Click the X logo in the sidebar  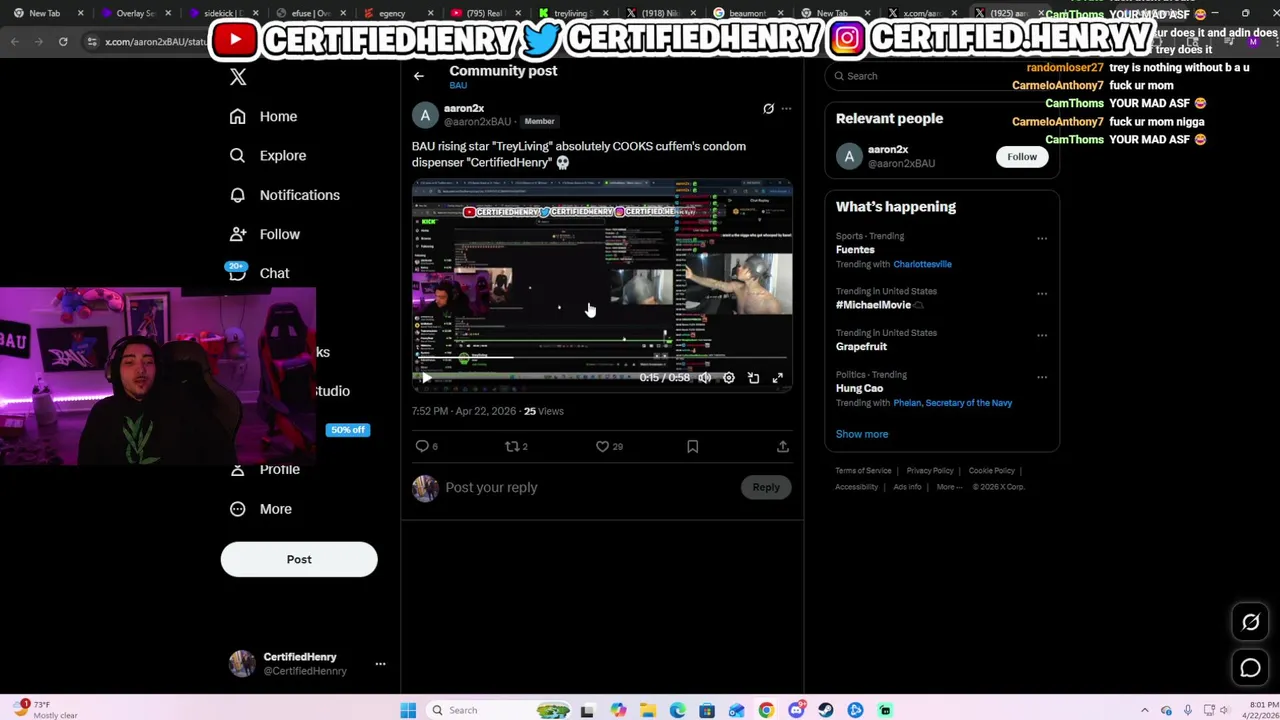[238, 77]
